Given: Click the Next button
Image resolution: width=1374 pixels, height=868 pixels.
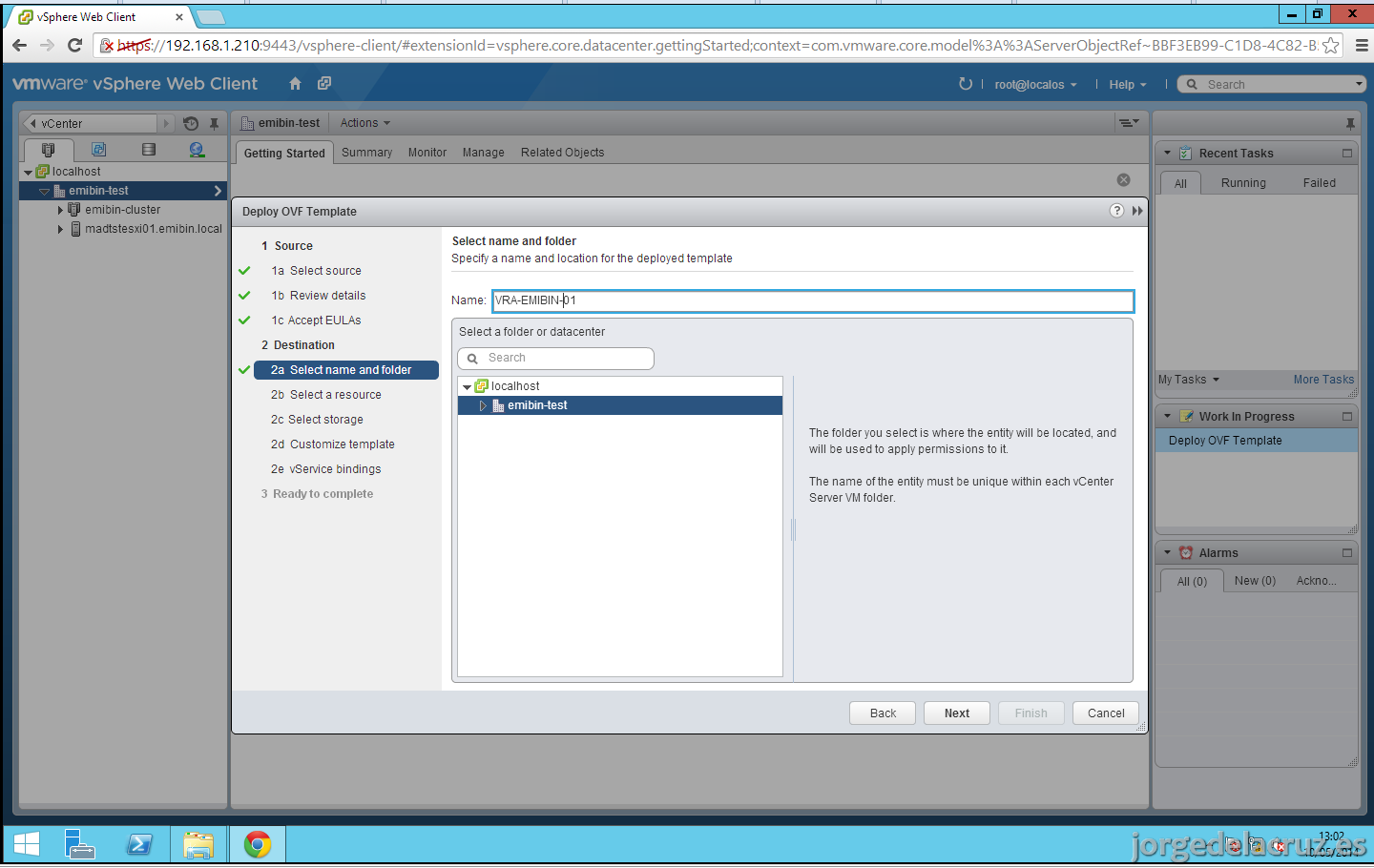Looking at the screenshot, I should [x=957, y=713].
